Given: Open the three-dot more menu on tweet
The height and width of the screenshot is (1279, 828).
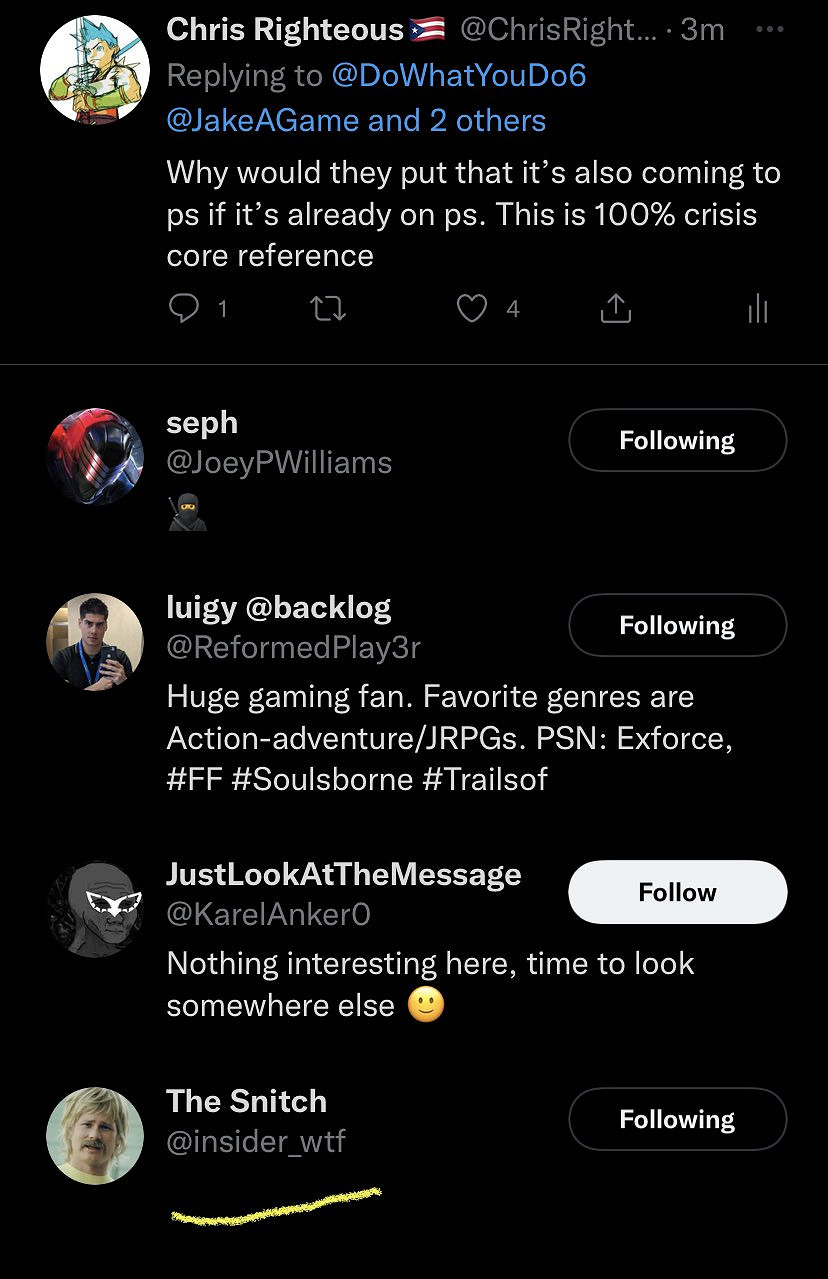Looking at the screenshot, I should (768, 30).
